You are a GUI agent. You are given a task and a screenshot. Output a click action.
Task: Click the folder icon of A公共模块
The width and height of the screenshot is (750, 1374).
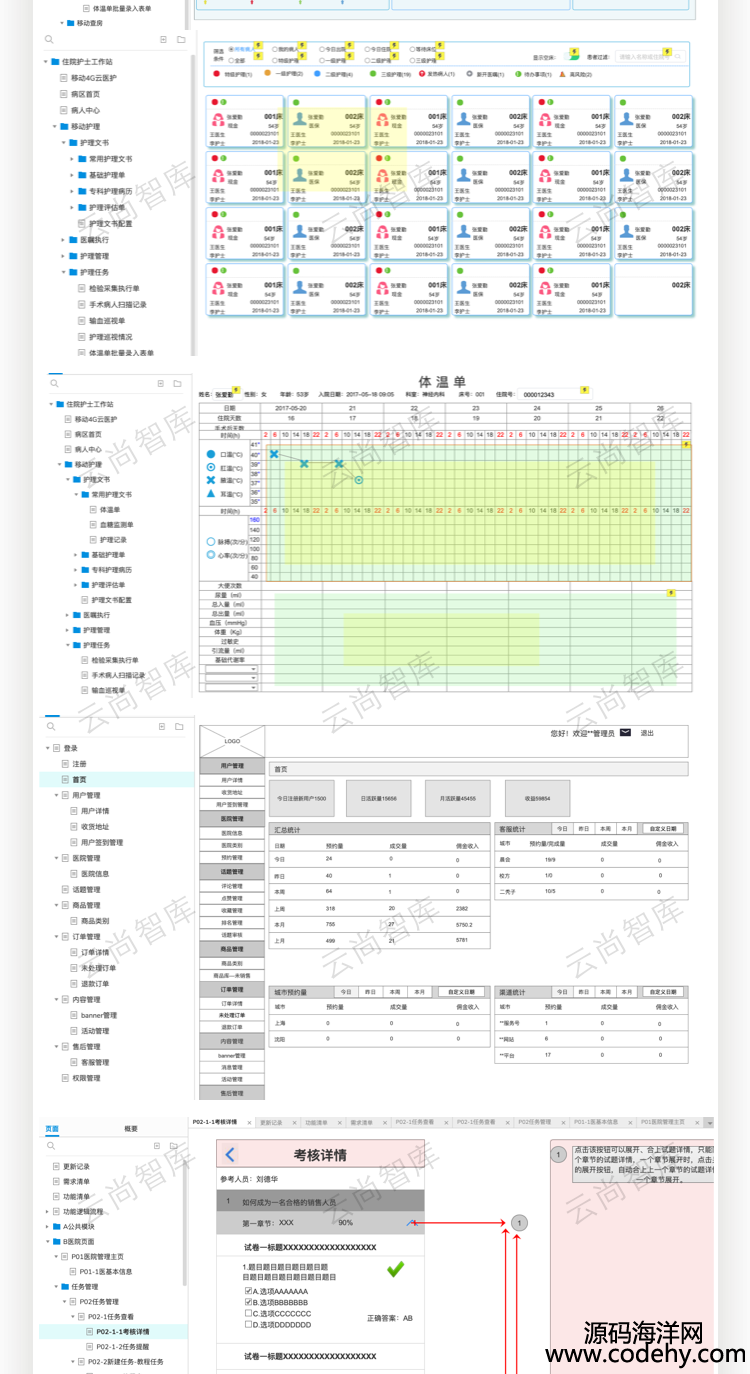[58, 1226]
